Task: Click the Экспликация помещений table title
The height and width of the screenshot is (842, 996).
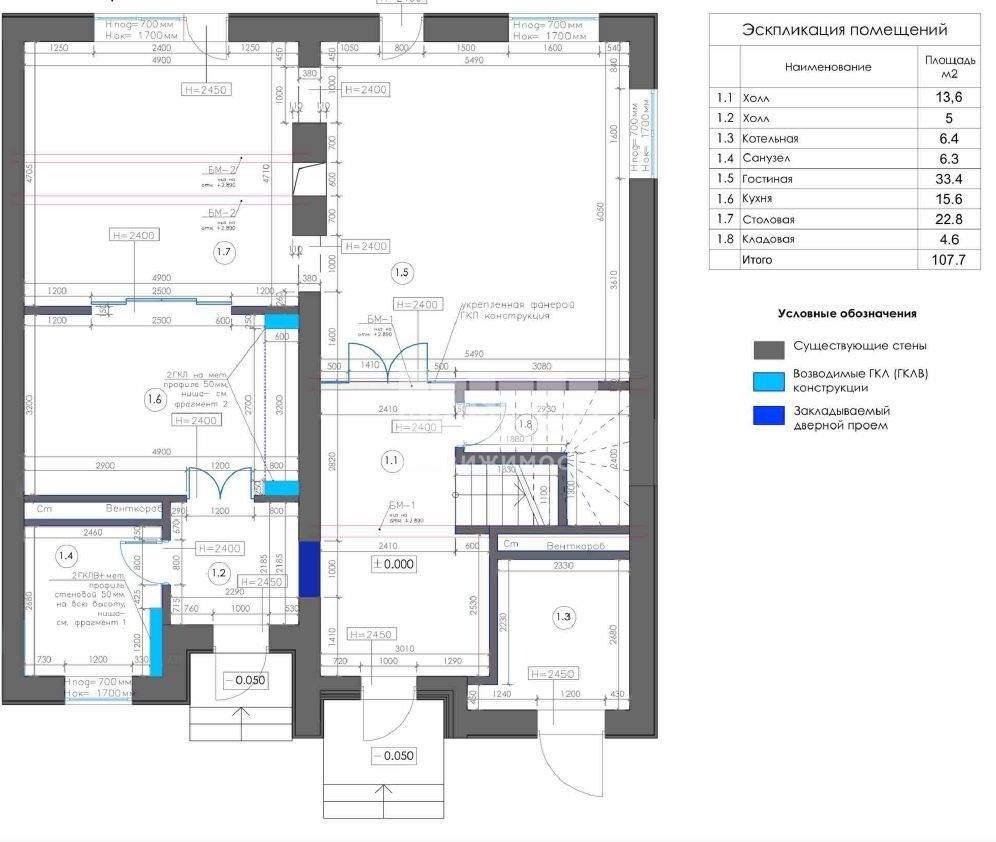Action: (844, 30)
